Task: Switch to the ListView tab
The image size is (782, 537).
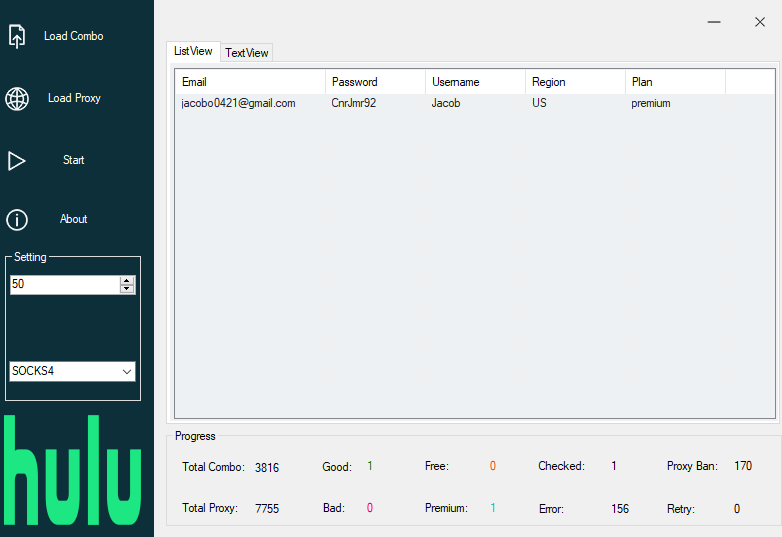Action: point(193,51)
